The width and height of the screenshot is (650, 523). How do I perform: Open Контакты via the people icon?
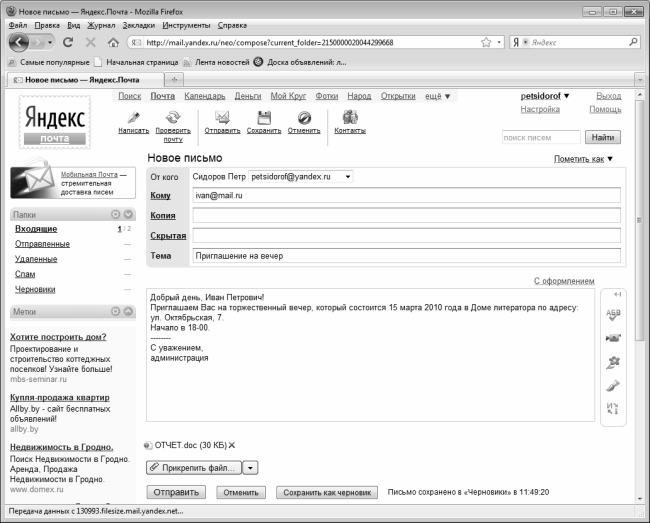coord(349,117)
